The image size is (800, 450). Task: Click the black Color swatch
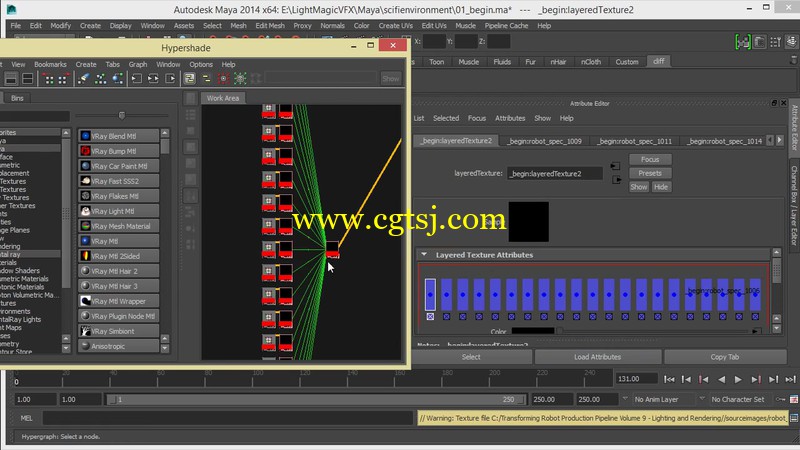[532, 331]
